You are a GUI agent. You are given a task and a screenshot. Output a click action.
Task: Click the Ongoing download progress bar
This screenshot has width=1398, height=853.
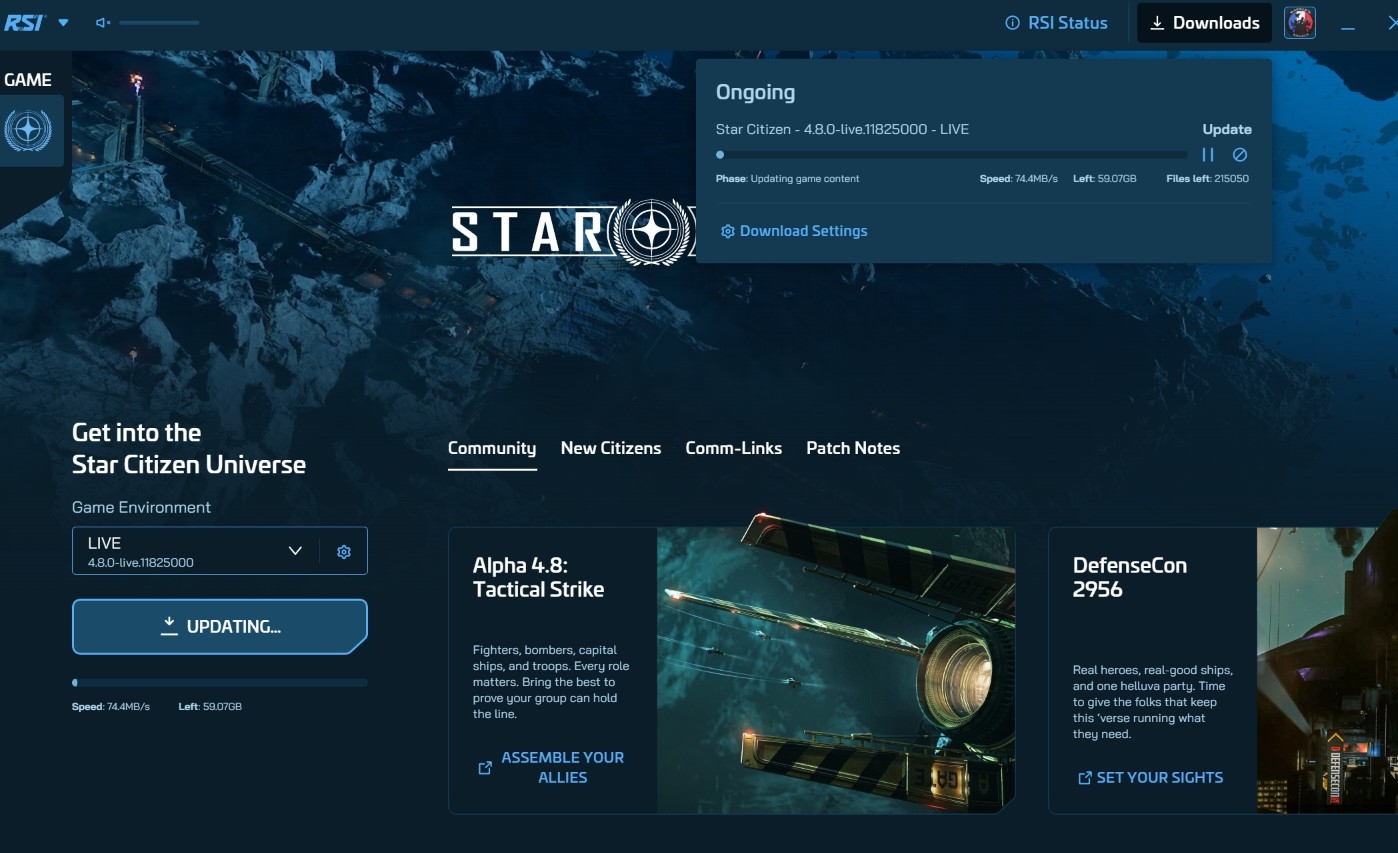tap(952, 155)
